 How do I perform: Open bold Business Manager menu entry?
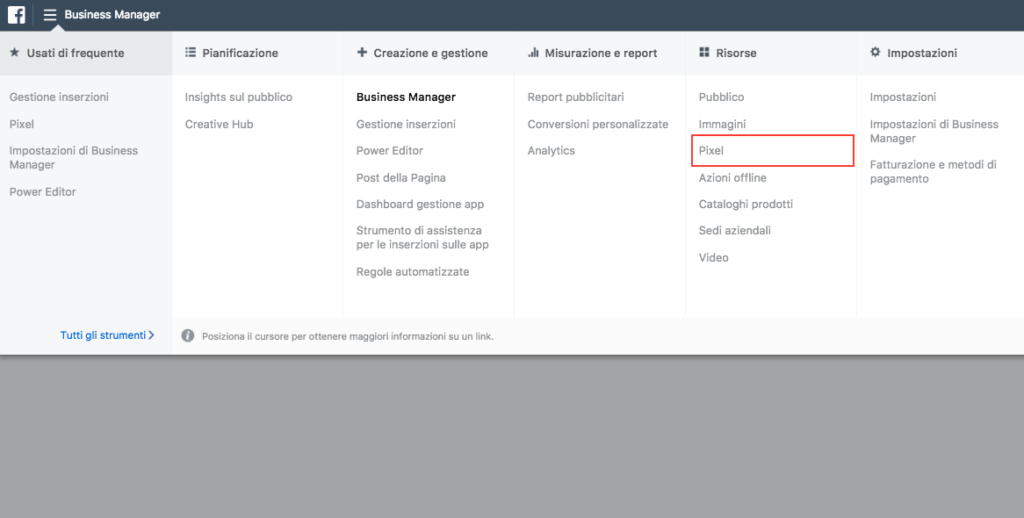coord(406,97)
